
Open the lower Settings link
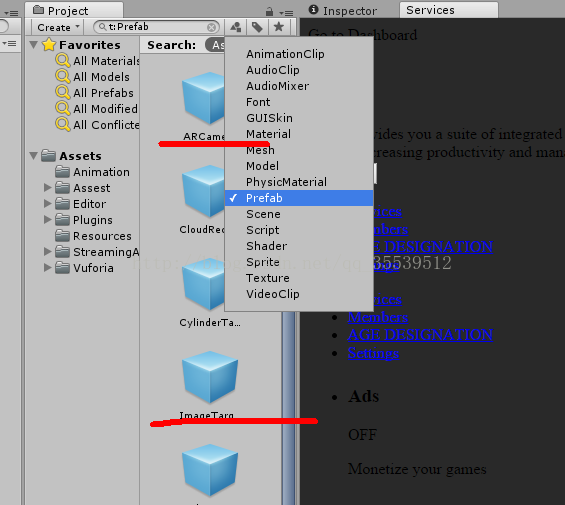(x=373, y=353)
